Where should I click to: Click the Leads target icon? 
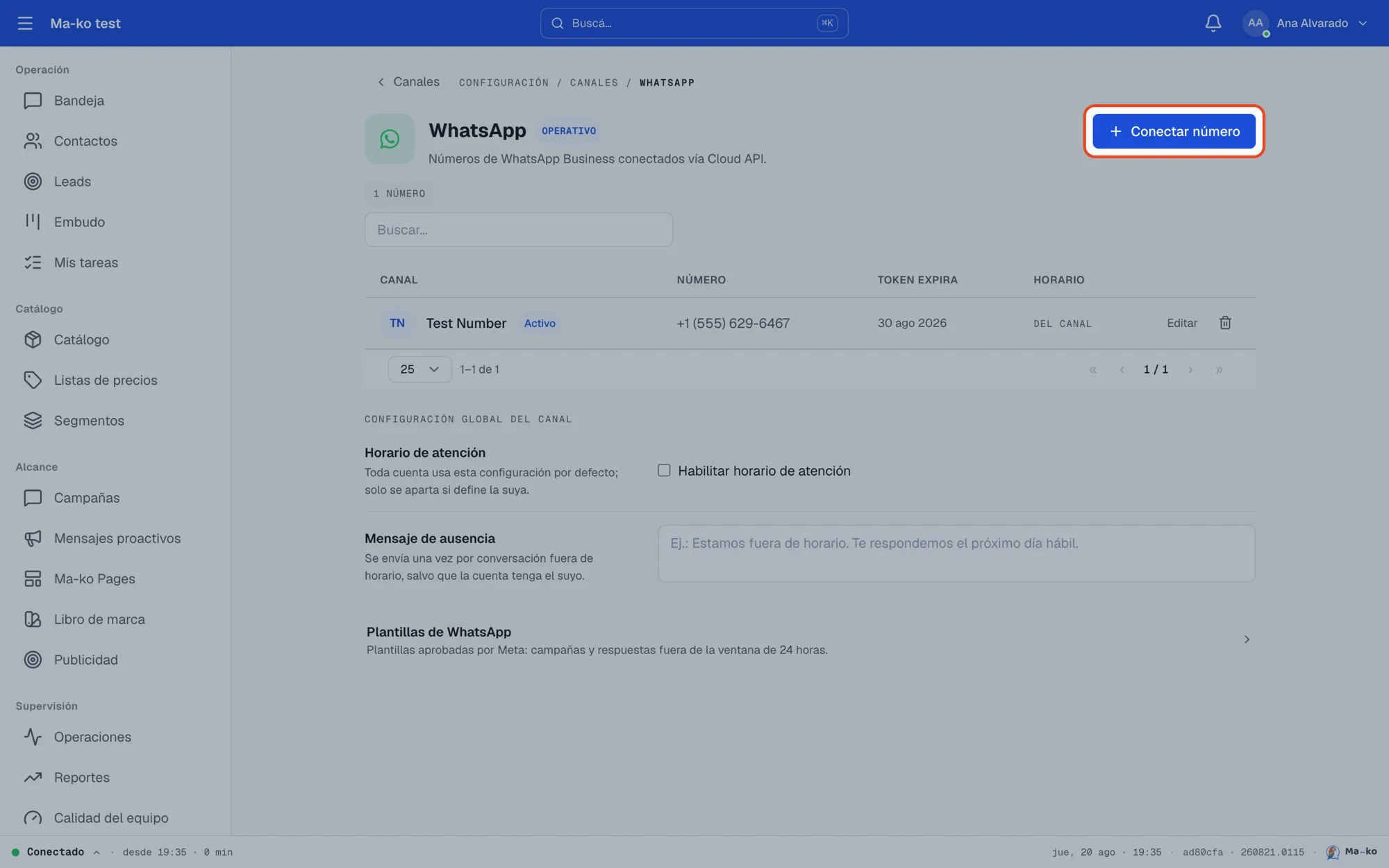pos(33,181)
